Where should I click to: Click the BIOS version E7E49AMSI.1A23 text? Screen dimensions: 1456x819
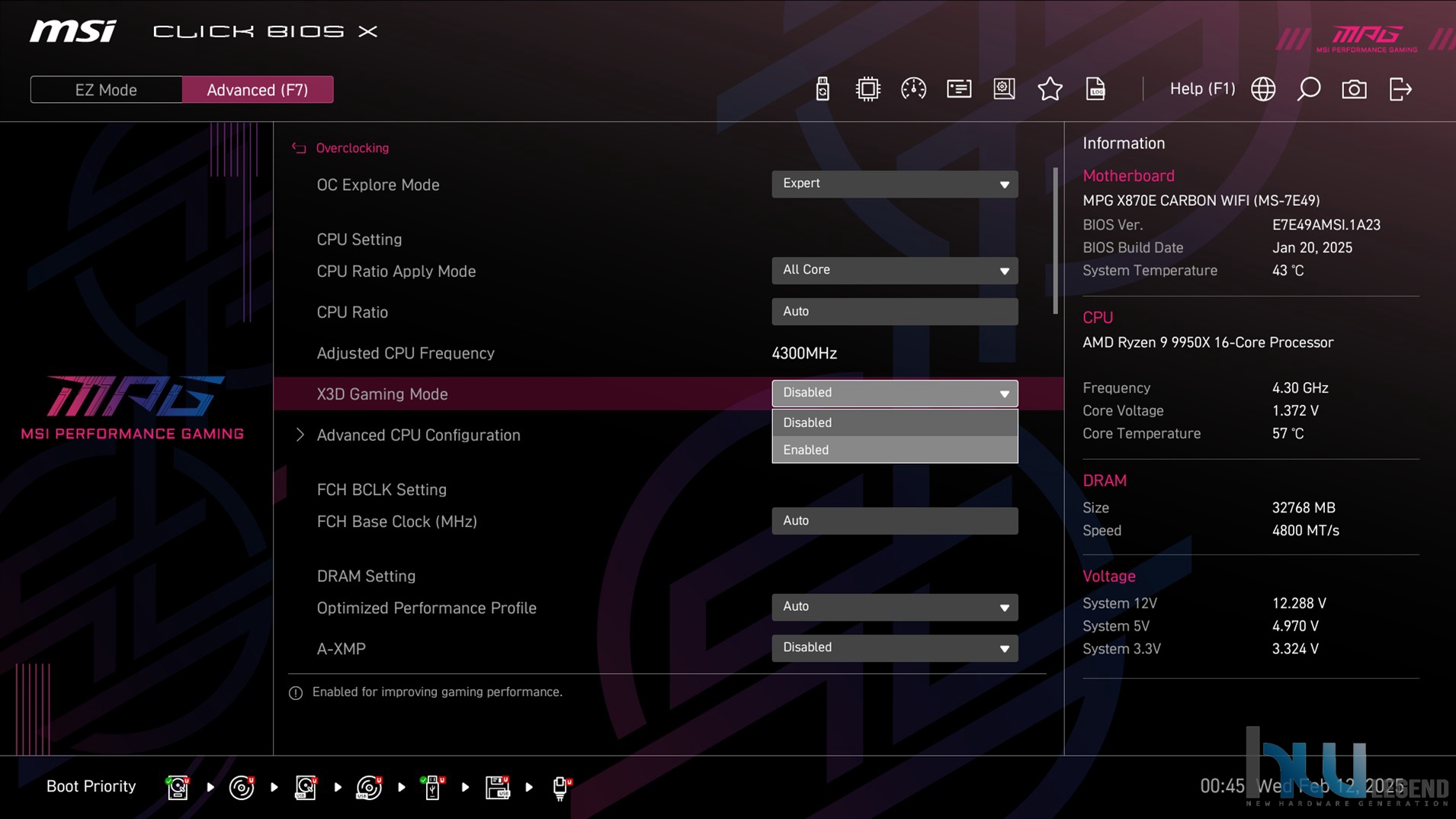point(1326,225)
